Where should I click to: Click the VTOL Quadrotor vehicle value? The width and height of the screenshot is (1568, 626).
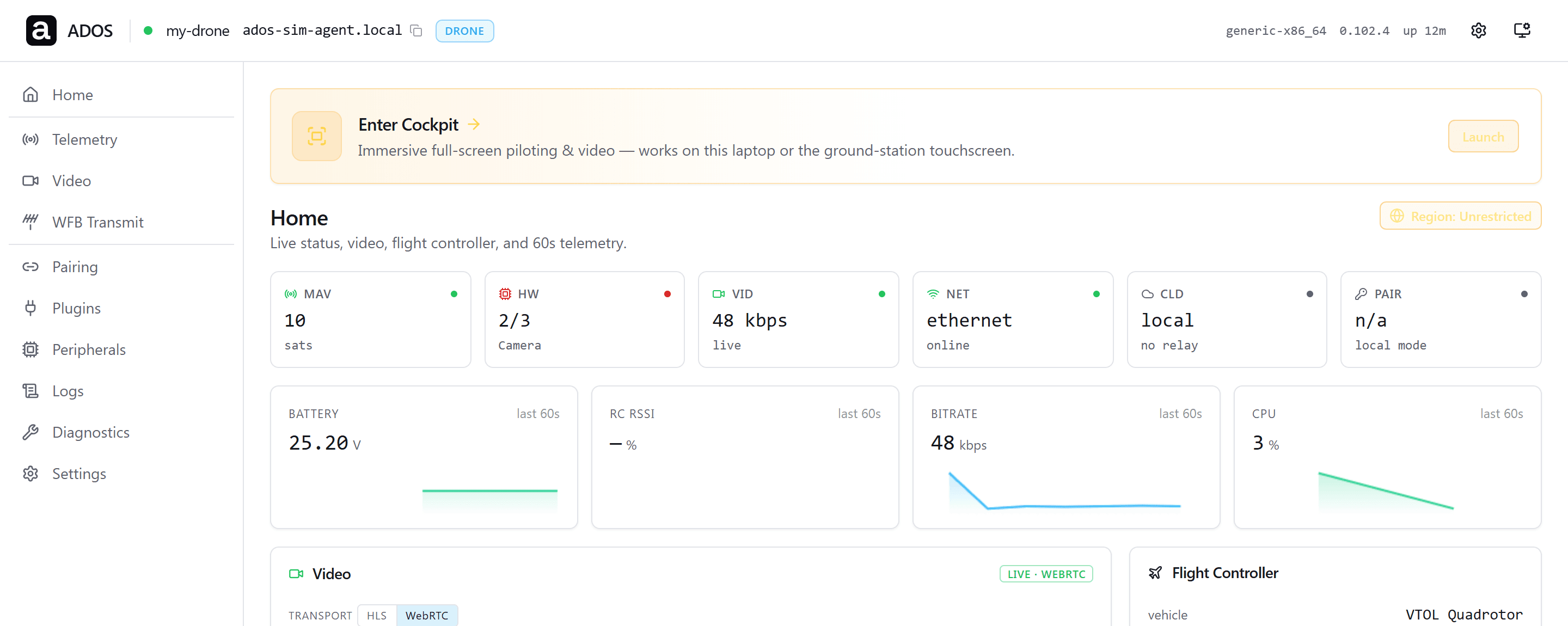click(x=1464, y=615)
